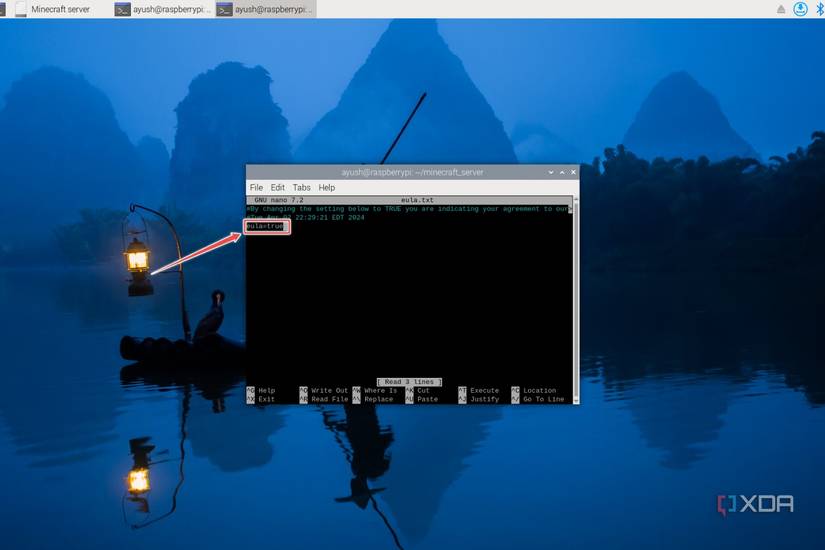The image size is (825, 550).
Task: Click the eula.txt filename in nano header
Action: click(x=417, y=200)
